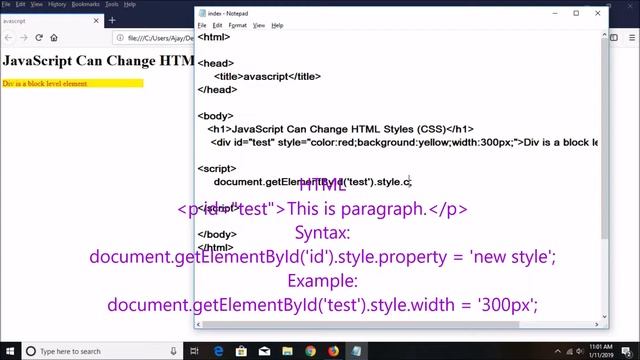Select the avascript tab
Screen dimensions: 640x360
pos(52,20)
